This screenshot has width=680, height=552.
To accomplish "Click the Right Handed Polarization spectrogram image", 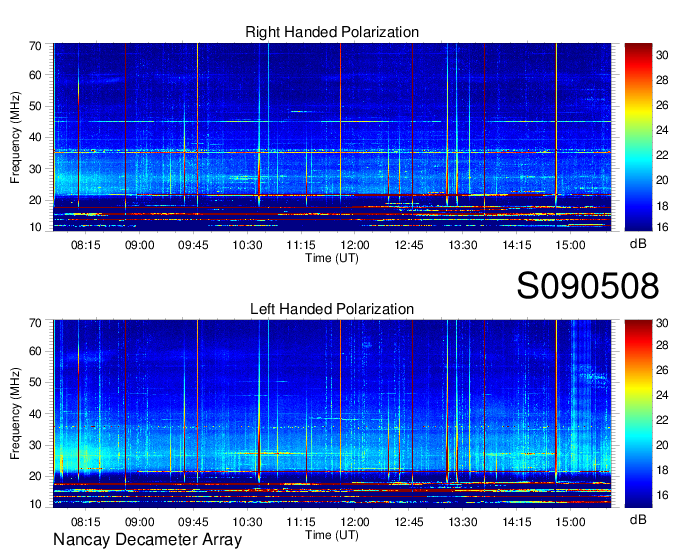I will [x=332, y=137].
